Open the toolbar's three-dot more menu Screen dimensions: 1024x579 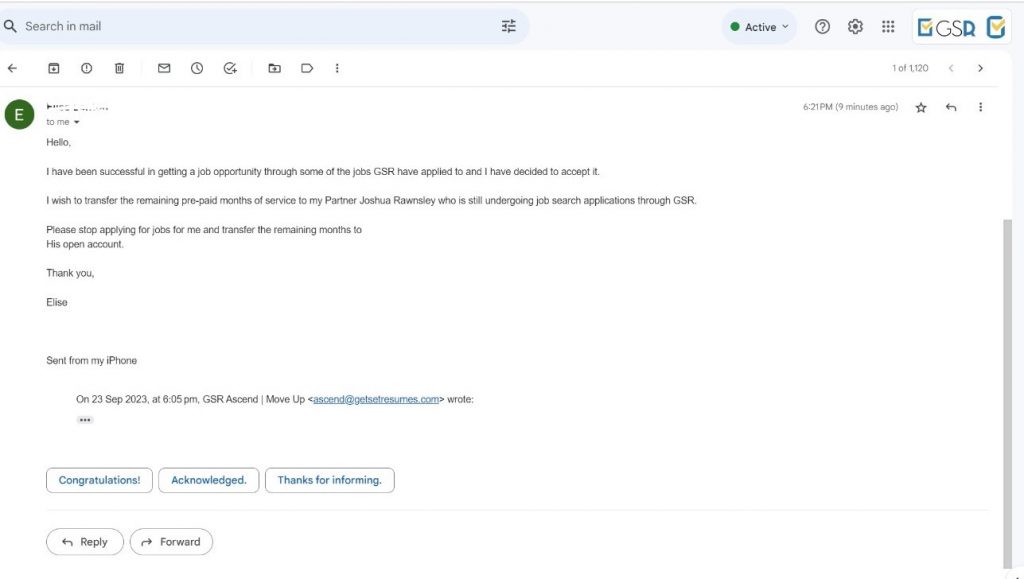337,68
